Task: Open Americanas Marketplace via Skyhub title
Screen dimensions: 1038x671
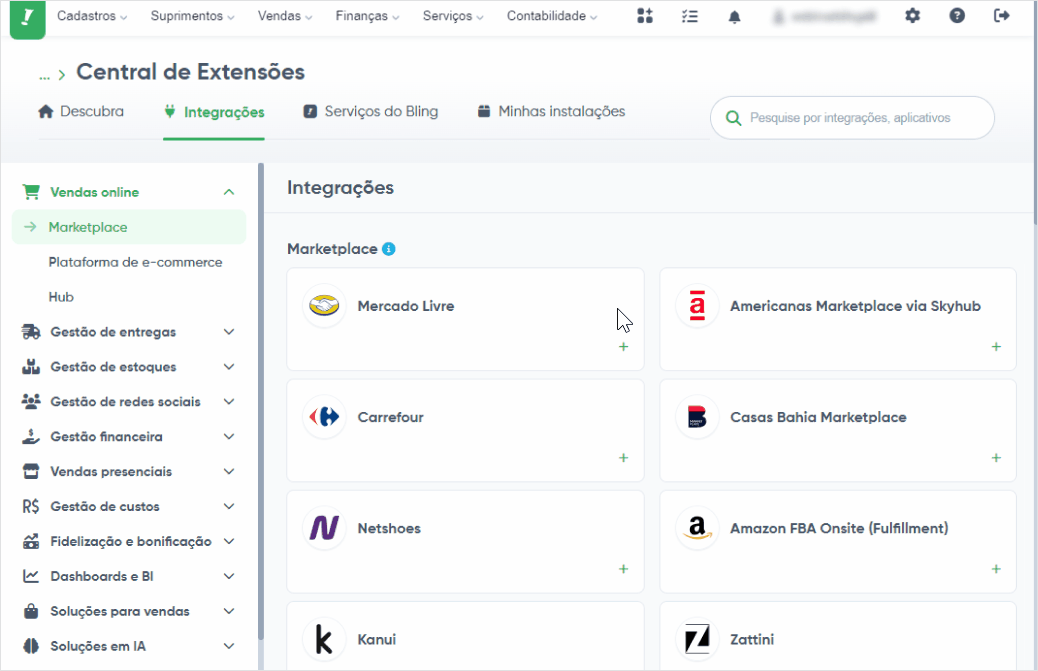Action: pyautogui.click(x=855, y=306)
